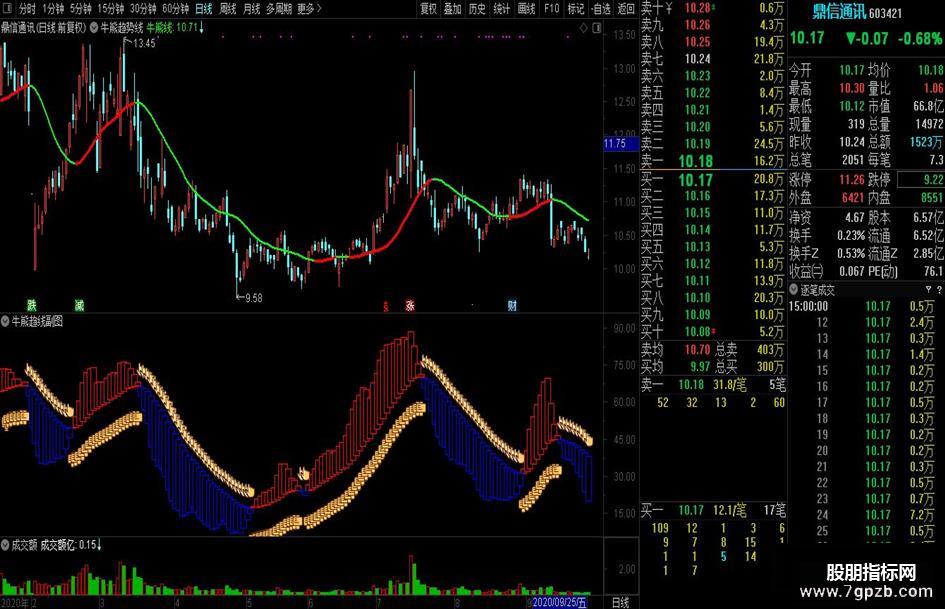Switch to the 5分钟 period tab
945x609 pixels.
80,8
